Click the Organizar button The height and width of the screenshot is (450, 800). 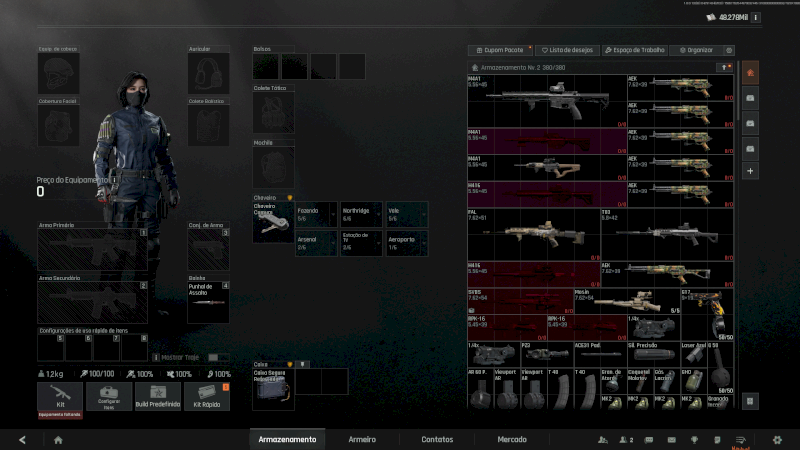point(697,50)
